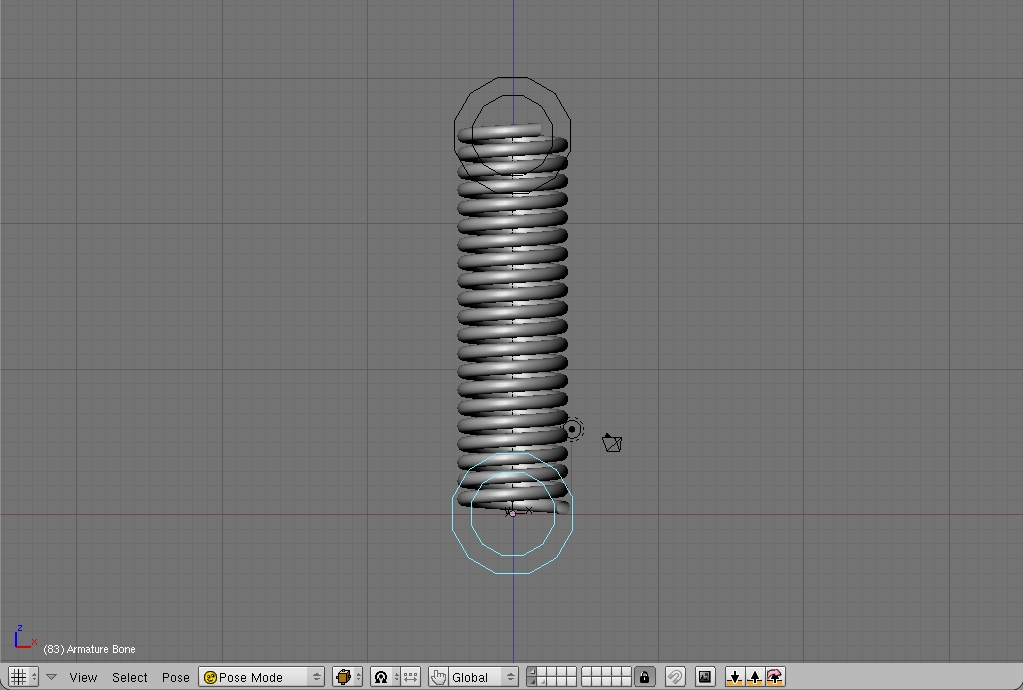Paste pose with the up-arrow icon

[x=755, y=677]
